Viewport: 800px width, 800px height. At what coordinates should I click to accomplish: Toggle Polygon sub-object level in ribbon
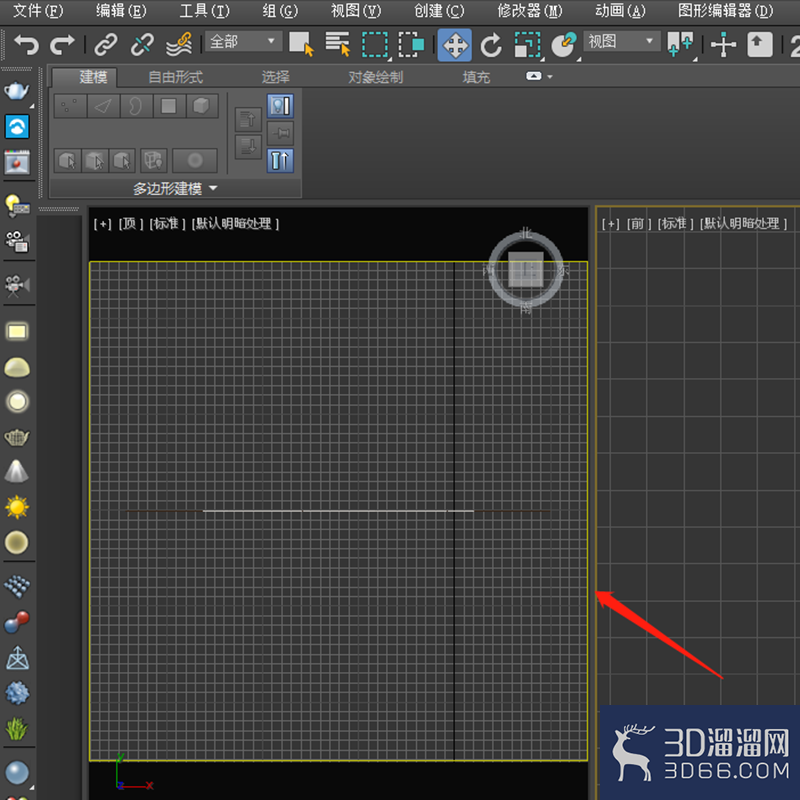[x=169, y=106]
